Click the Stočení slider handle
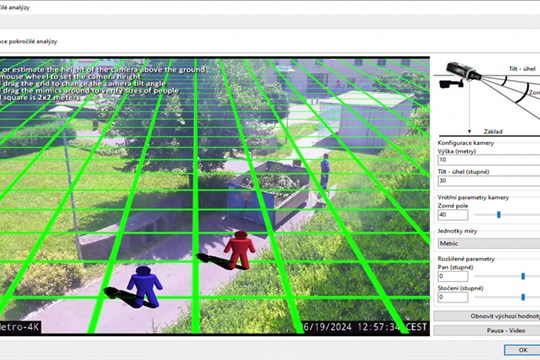Viewport: 540px width, 360px height. click(523, 297)
